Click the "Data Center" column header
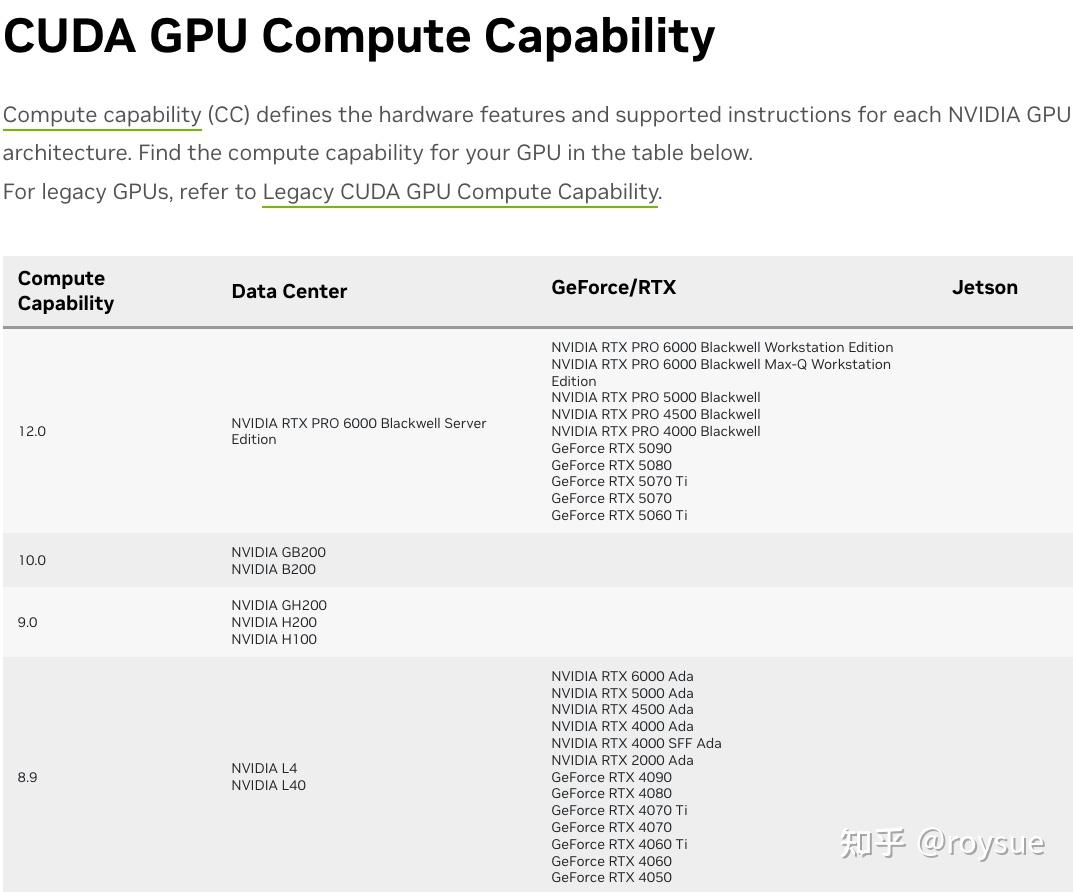1073x892 pixels. tap(289, 291)
